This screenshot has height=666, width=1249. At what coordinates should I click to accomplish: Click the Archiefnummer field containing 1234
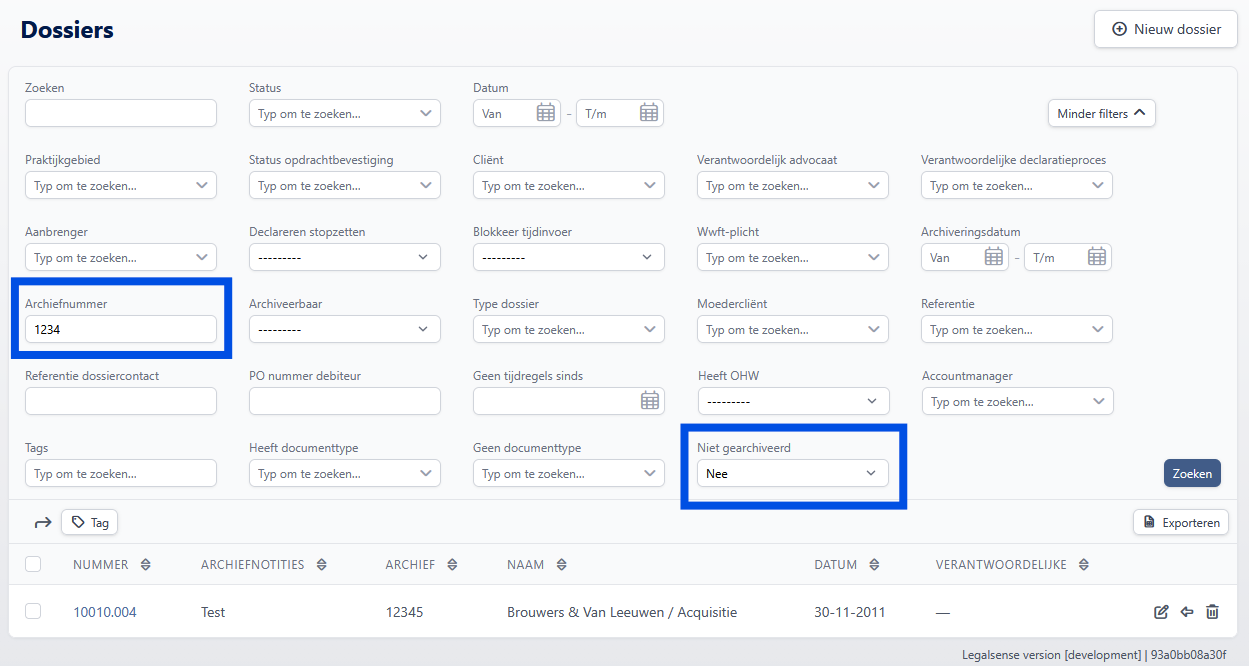point(121,329)
